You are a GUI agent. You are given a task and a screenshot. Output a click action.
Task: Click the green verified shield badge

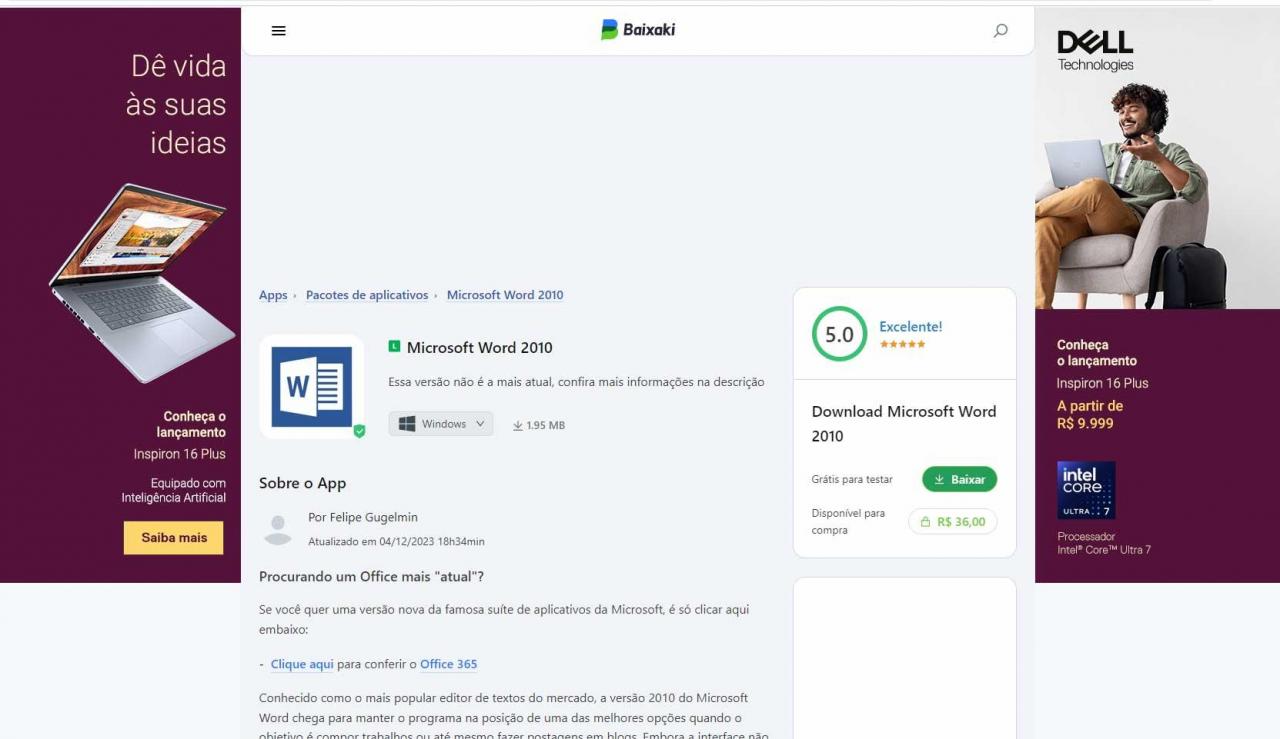359,431
